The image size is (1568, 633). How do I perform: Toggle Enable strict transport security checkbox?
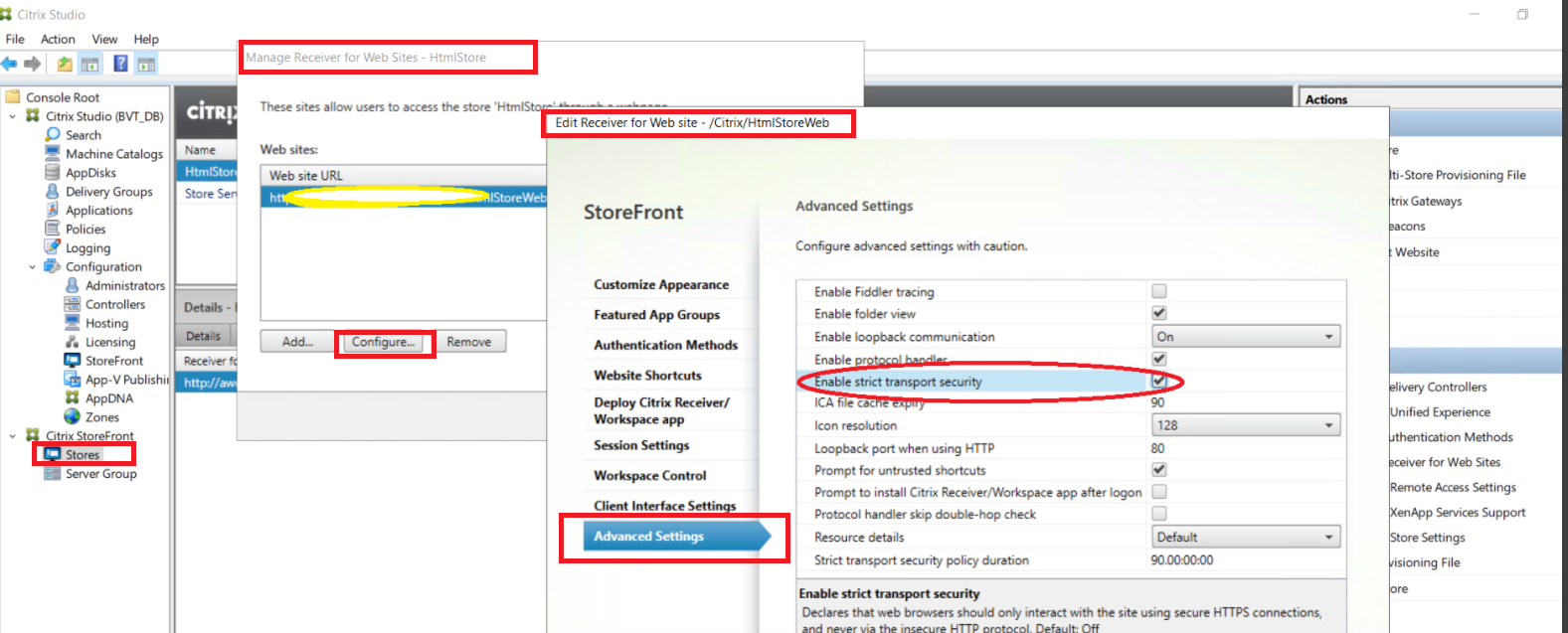point(1158,381)
